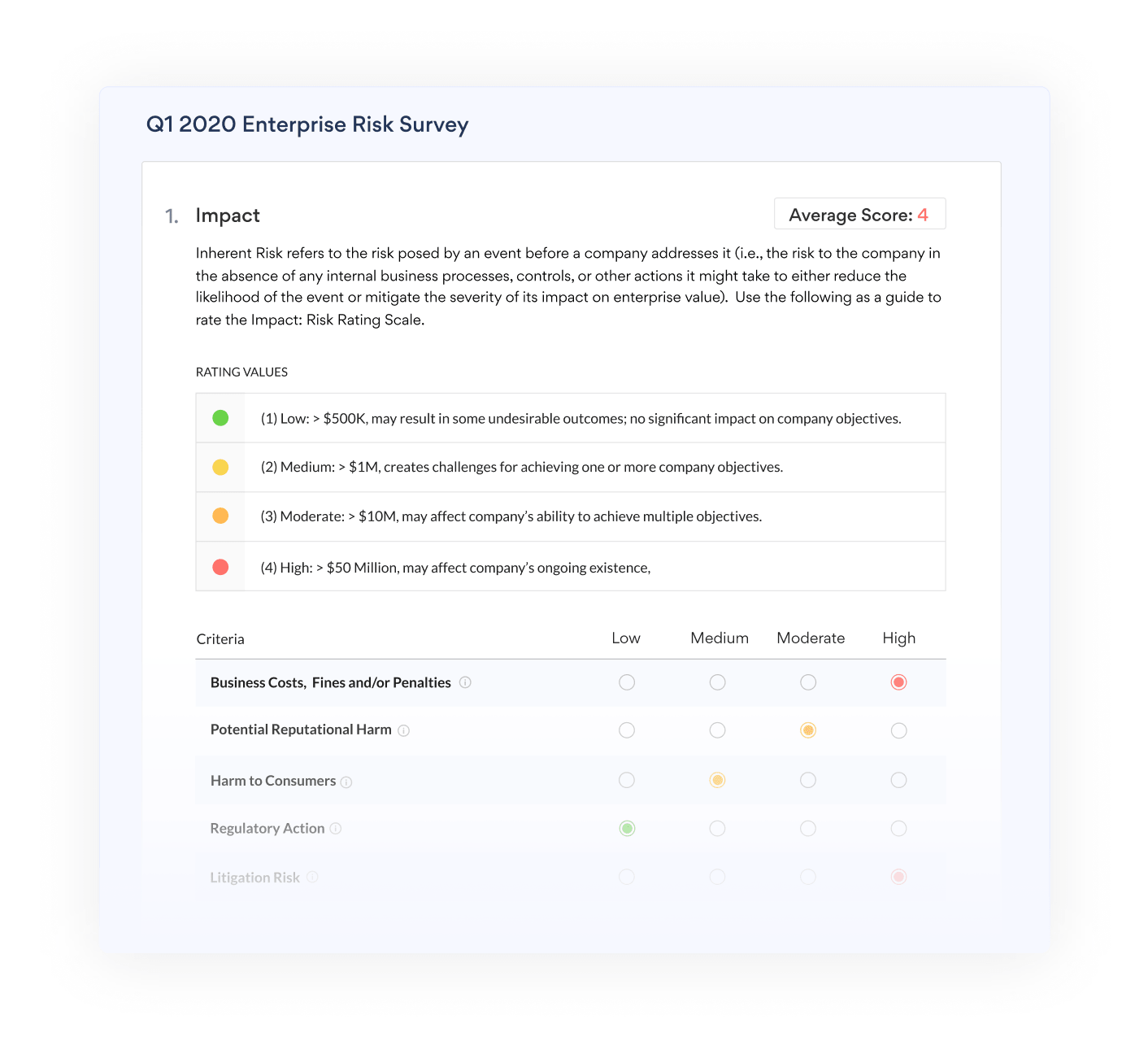Click info icon next to Potential Reputational Harm
The height and width of the screenshot is (1041, 1148).
tap(403, 730)
